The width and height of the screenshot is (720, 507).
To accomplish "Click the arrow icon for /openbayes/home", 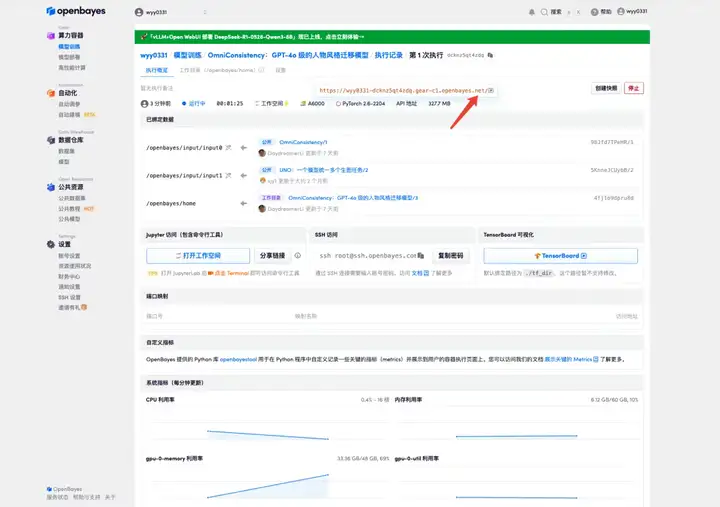I will (x=243, y=203).
